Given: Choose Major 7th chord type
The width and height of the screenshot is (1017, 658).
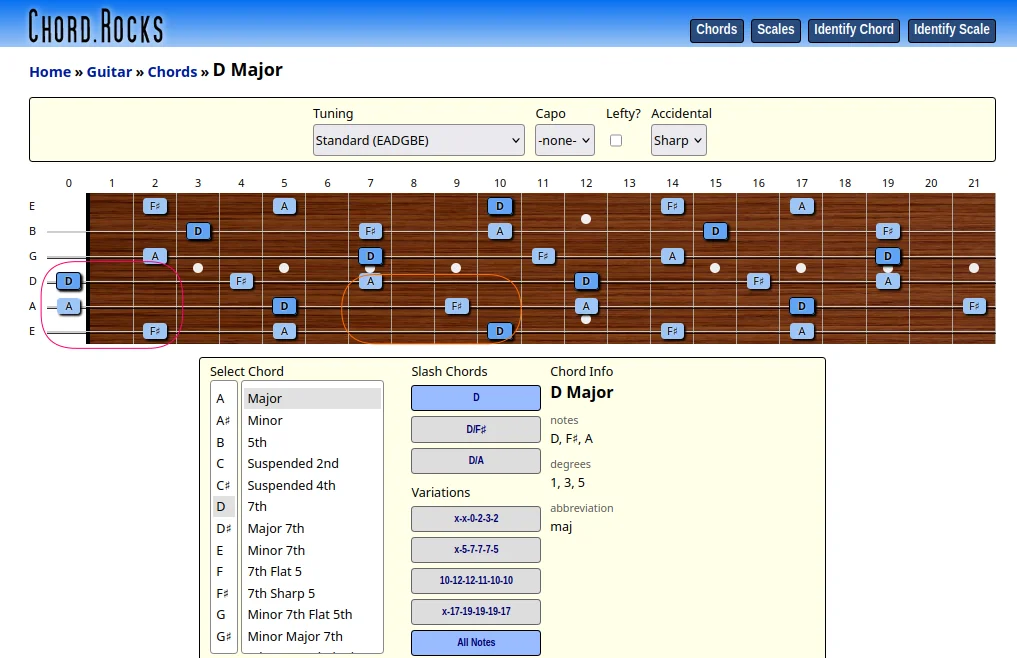Looking at the screenshot, I should [x=312, y=529].
